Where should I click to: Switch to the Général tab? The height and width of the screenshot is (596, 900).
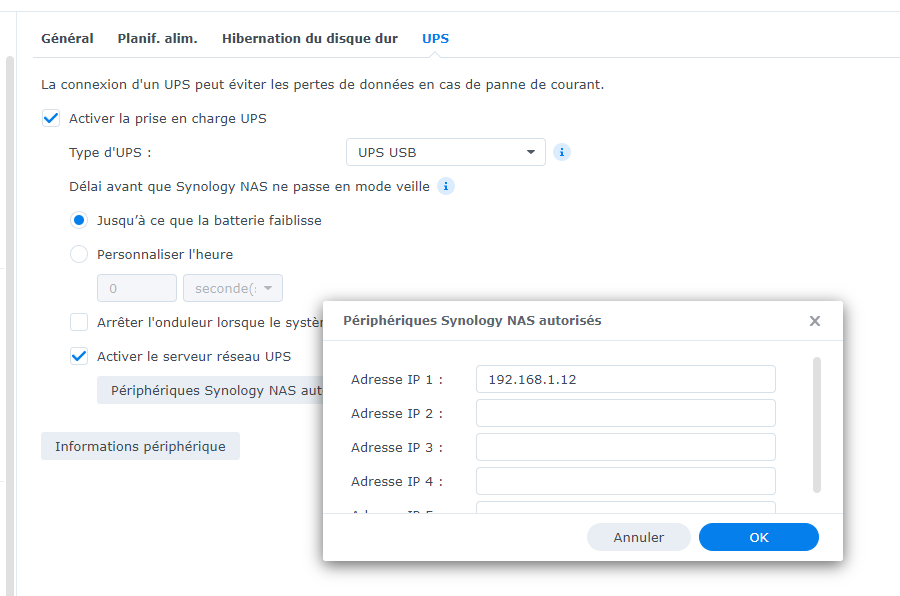point(67,38)
